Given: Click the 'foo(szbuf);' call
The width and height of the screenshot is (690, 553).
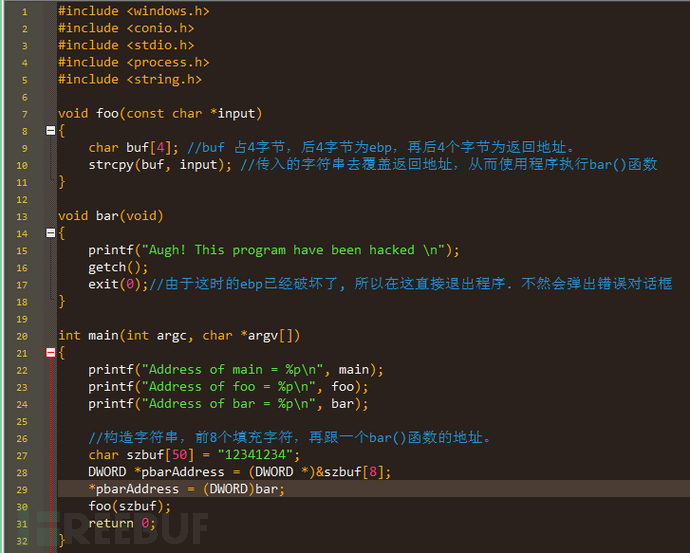Looking at the screenshot, I should point(130,506).
